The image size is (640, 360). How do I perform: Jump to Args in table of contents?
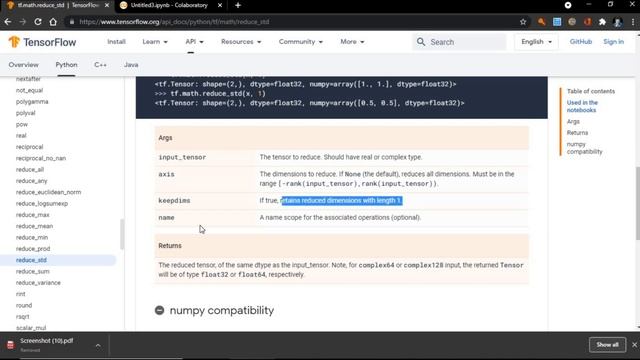click(x=573, y=122)
